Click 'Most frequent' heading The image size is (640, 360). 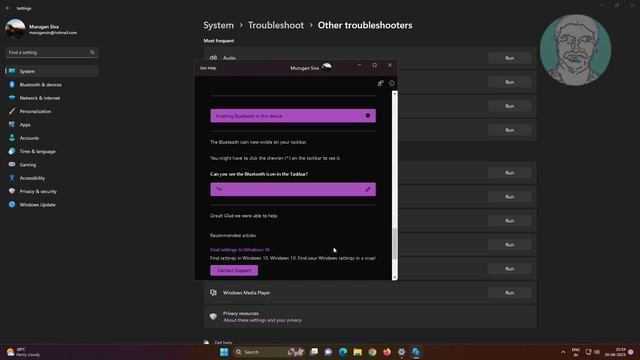coord(219,41)
